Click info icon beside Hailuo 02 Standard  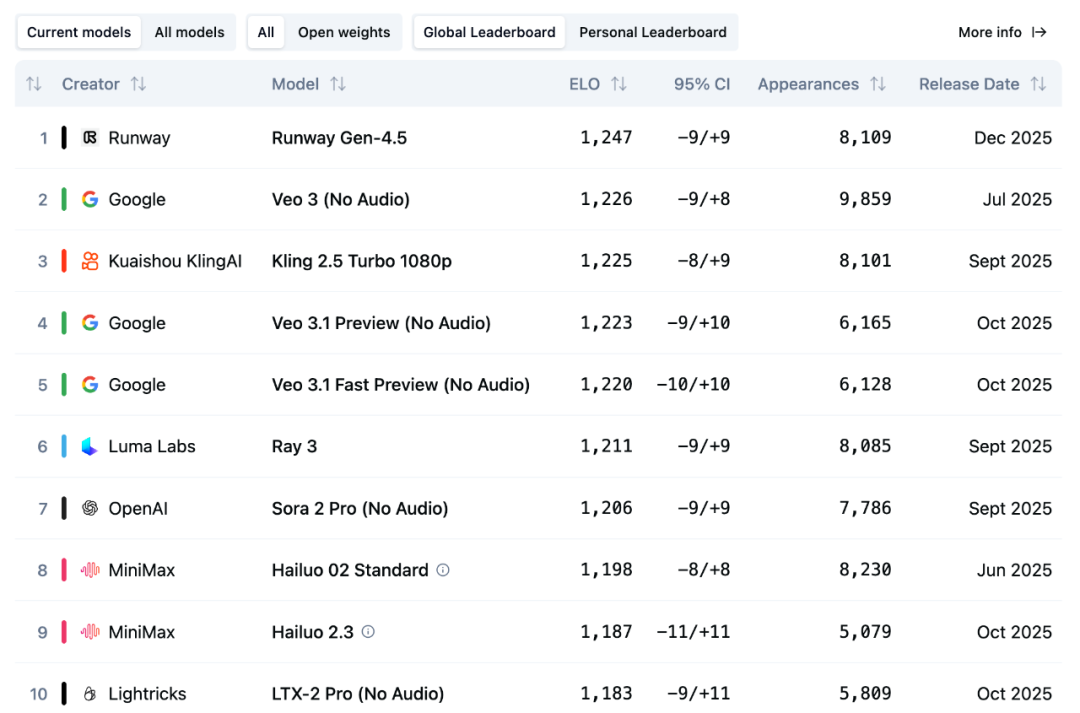point(443,570)
